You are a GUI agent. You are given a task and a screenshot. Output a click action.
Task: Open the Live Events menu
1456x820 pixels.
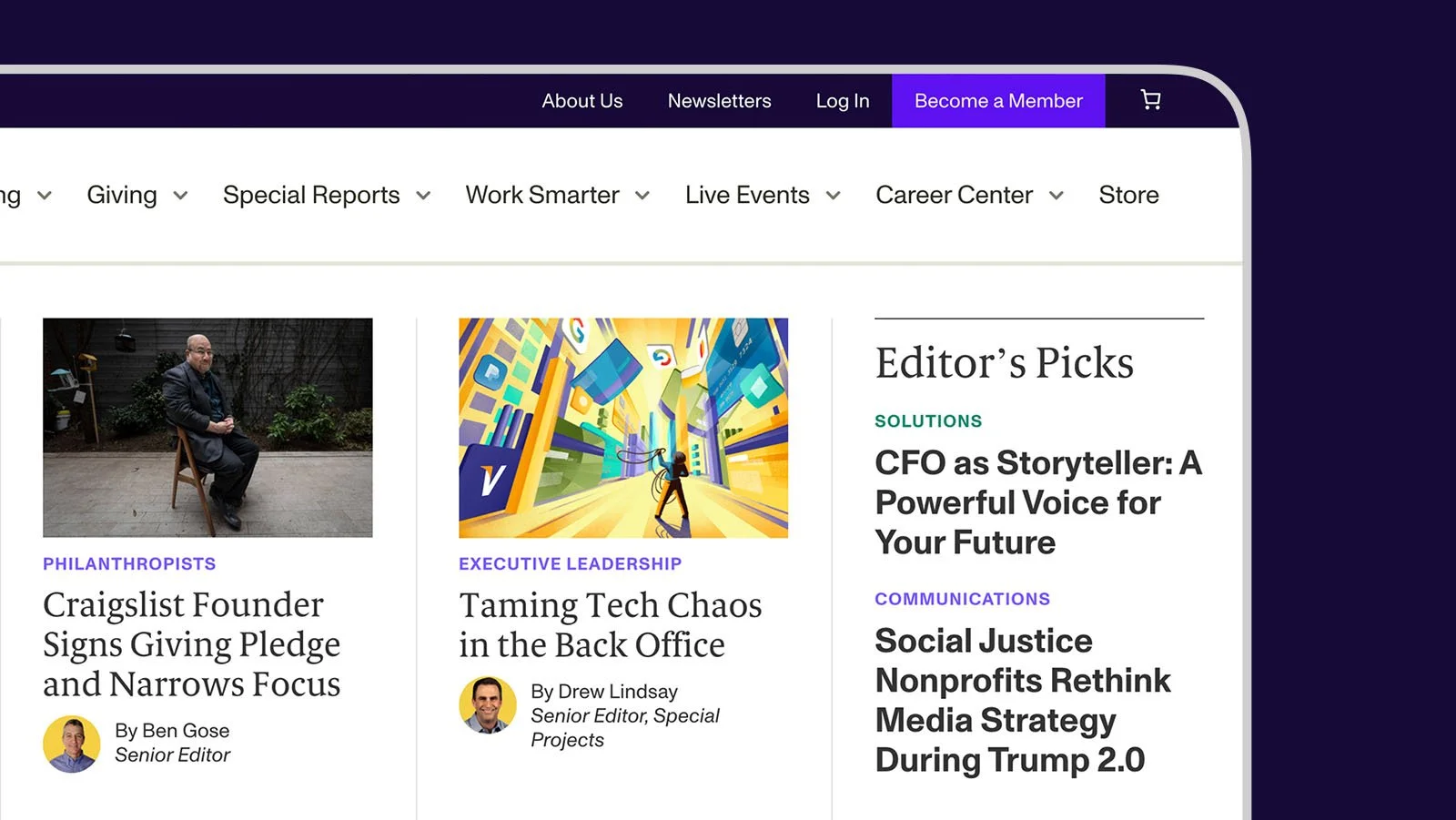point(747,195)
